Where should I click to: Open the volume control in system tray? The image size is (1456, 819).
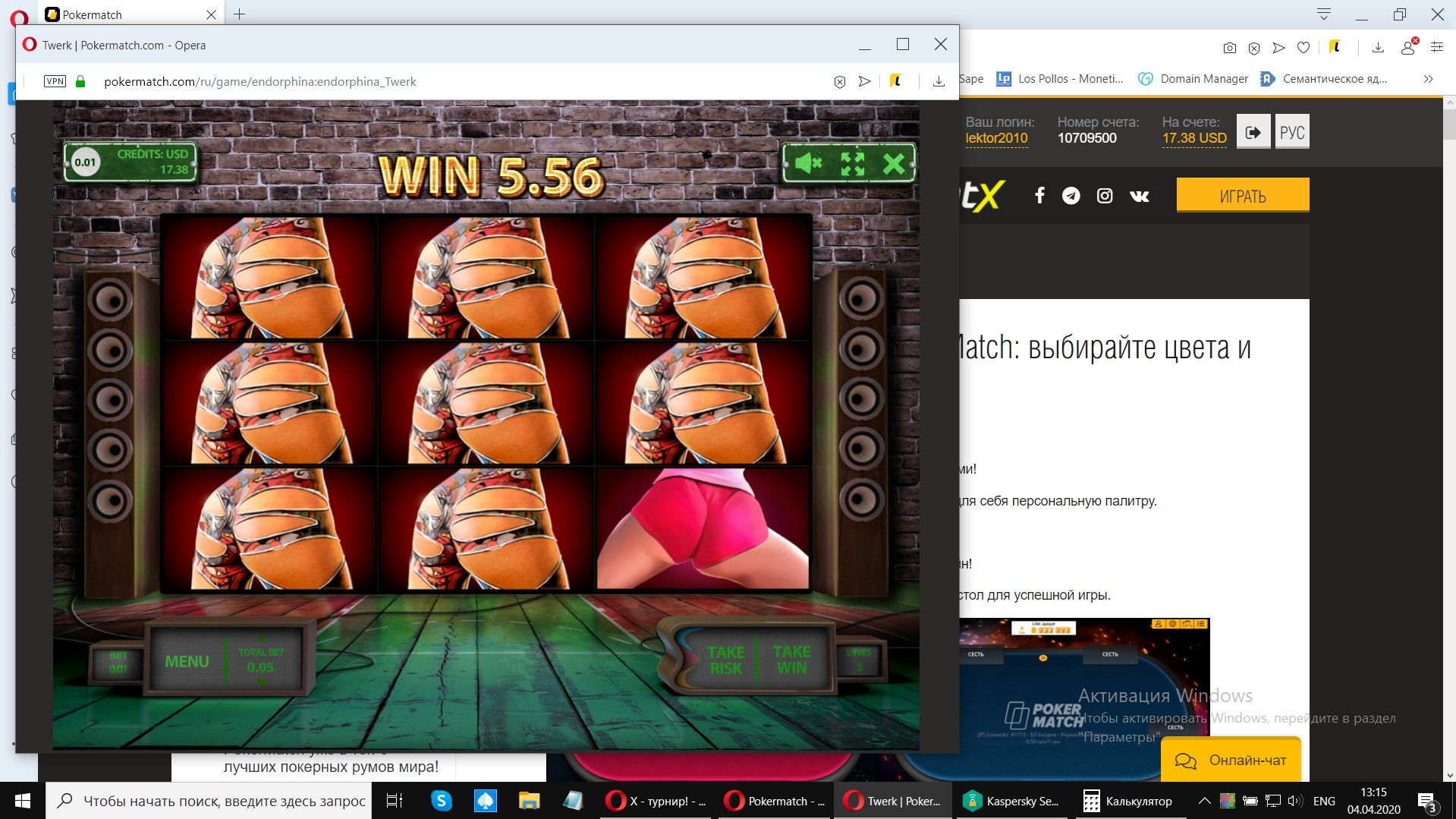[1294, 801]
